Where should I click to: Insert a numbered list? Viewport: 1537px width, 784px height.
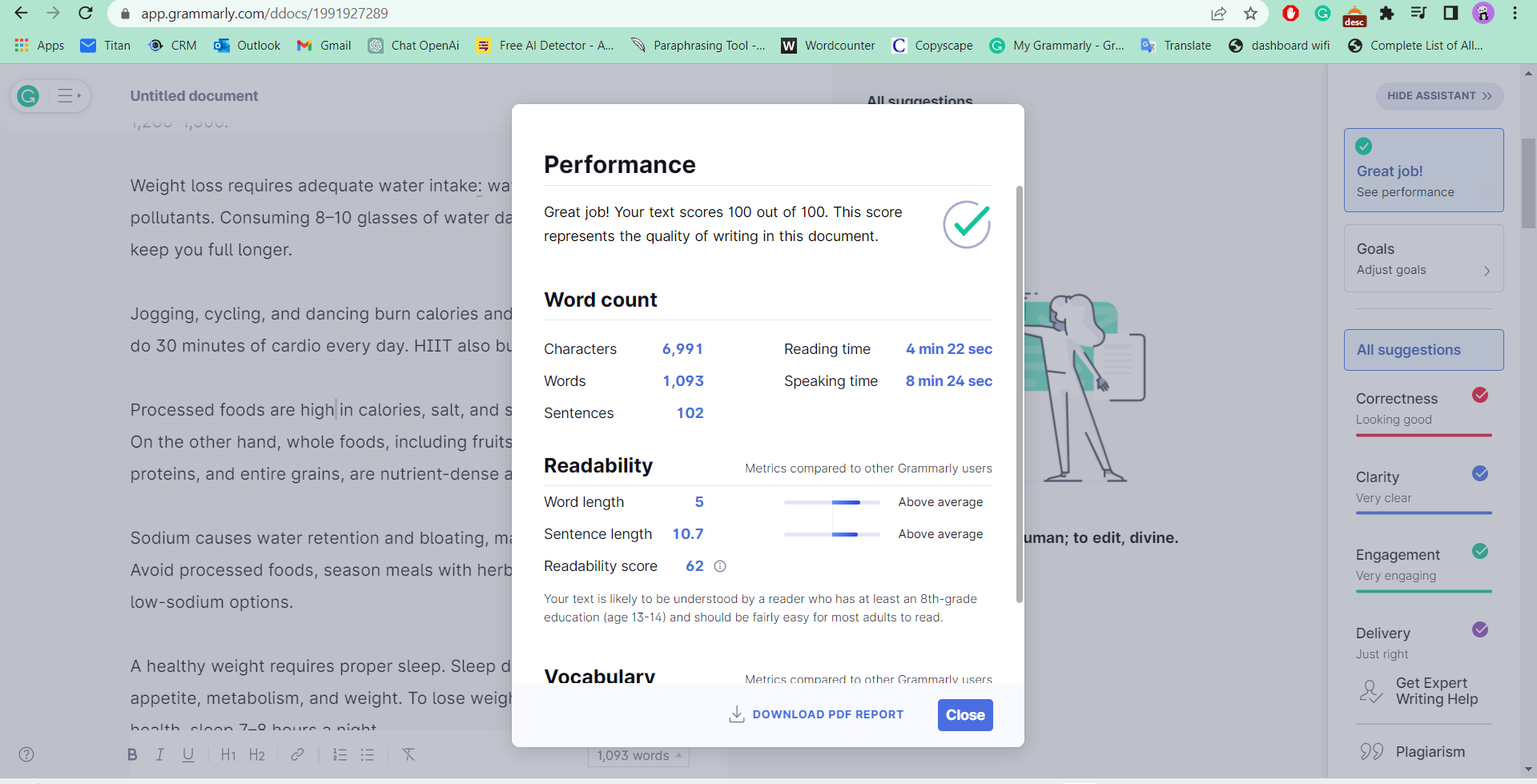(340, 754)
